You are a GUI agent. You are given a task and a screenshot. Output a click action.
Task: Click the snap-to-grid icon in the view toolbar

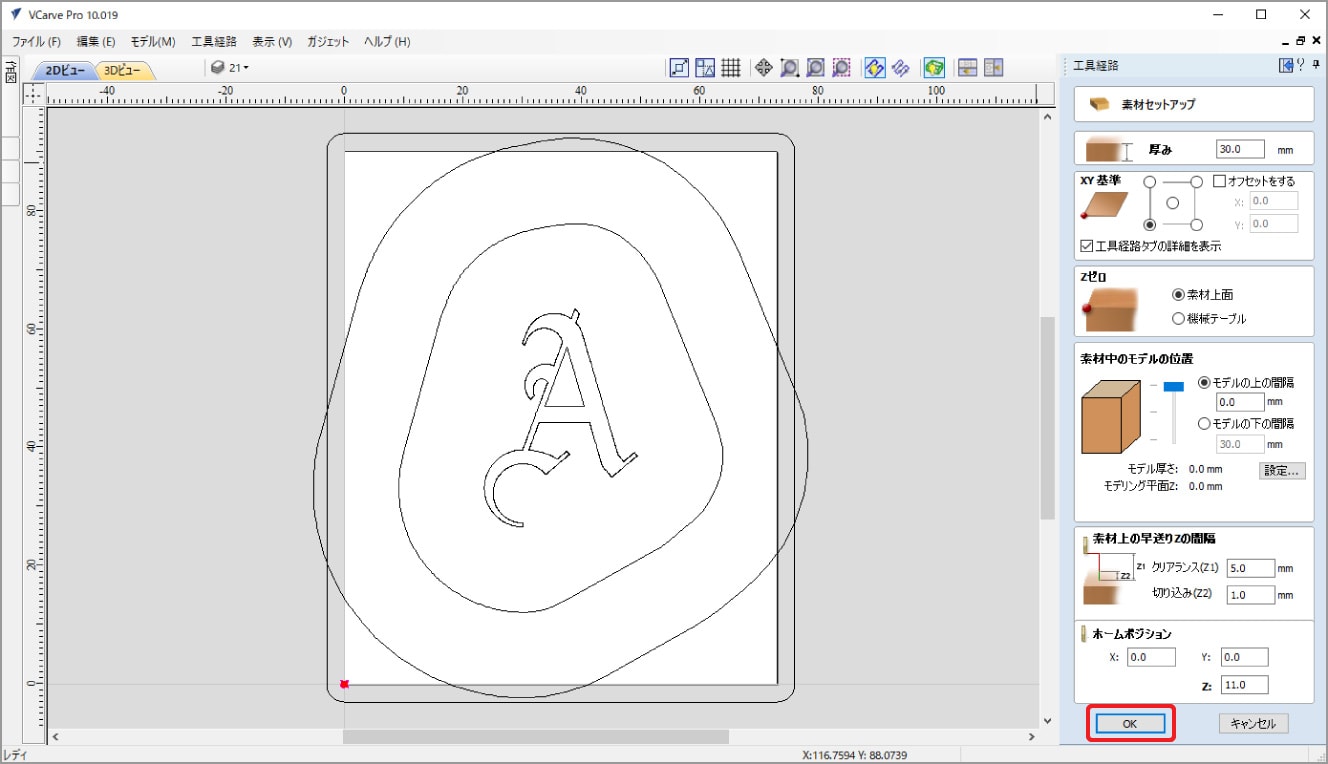point(731,68)
